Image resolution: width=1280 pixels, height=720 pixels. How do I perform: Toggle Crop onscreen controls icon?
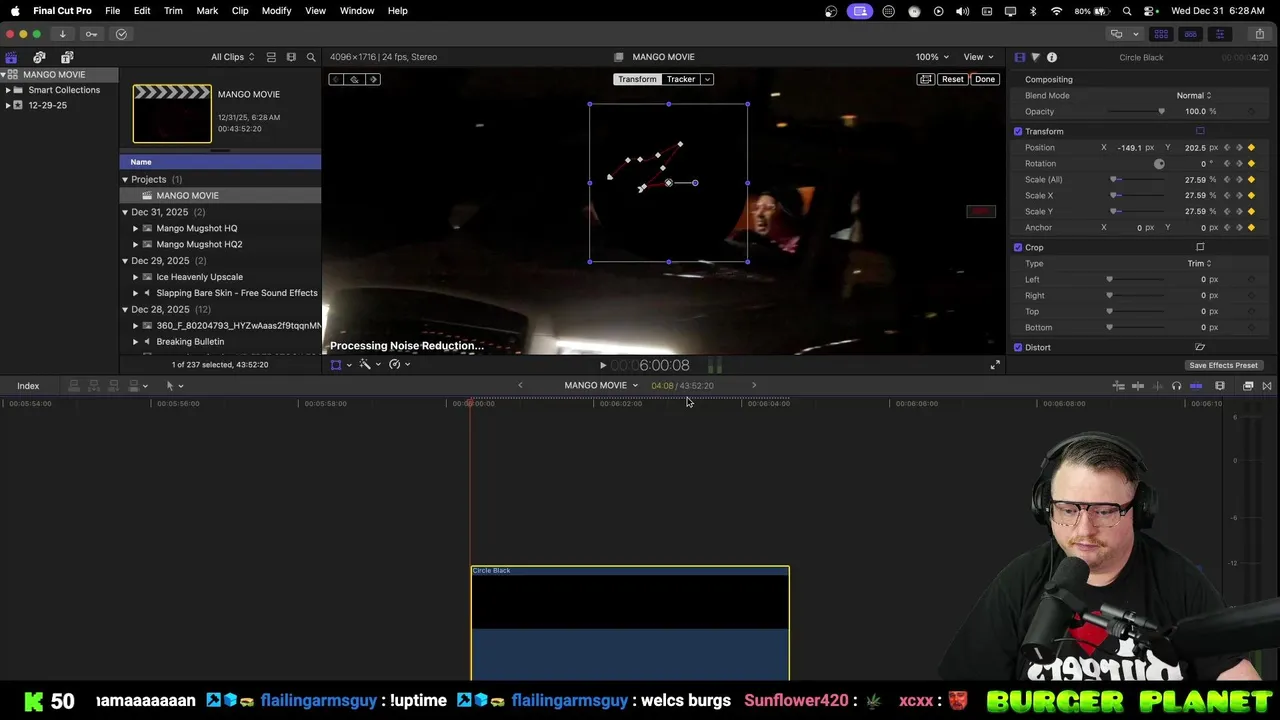tap(1200, 247)
